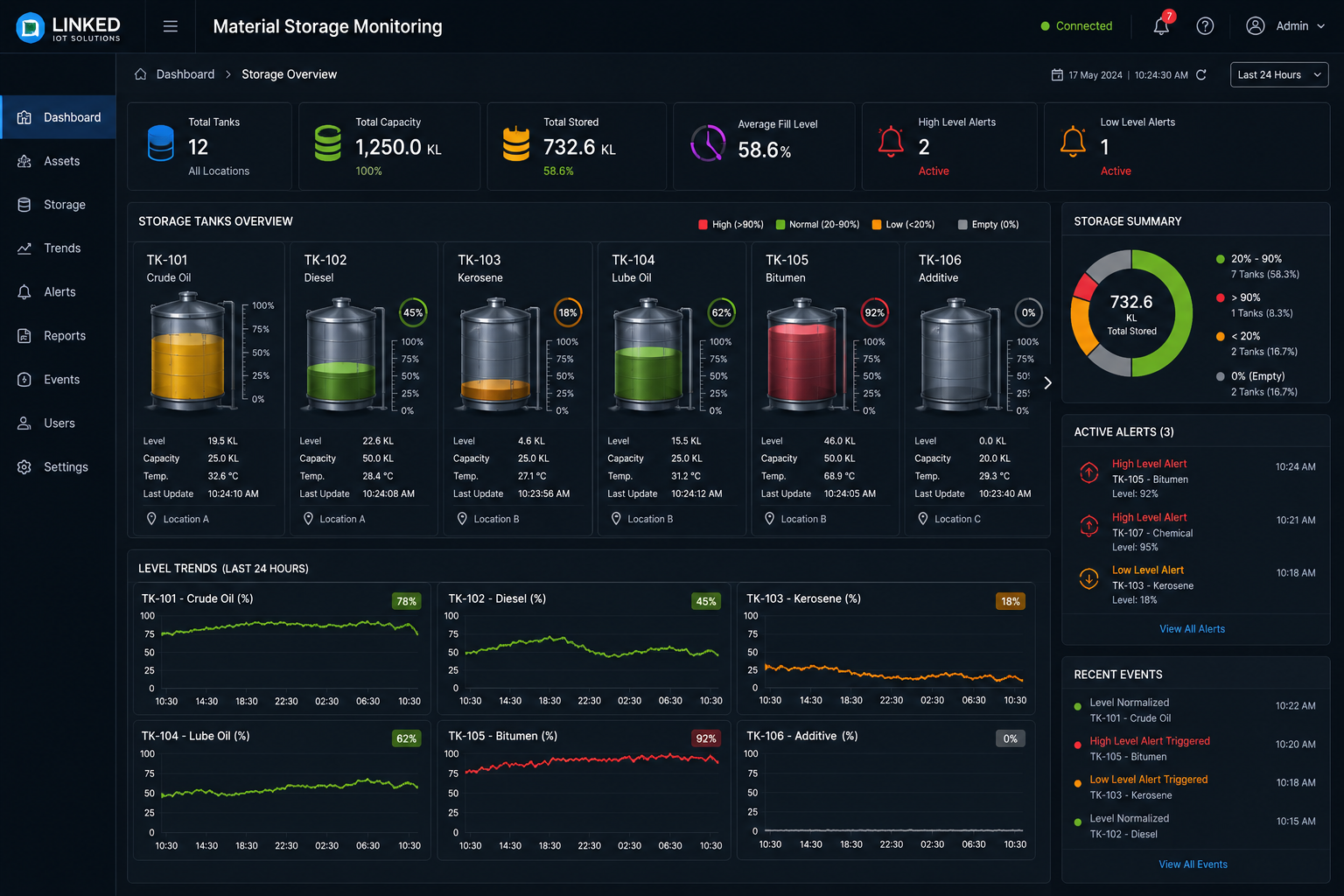
Task: Click the red High (>90%) legend swatch
Action: pos(703,225)
